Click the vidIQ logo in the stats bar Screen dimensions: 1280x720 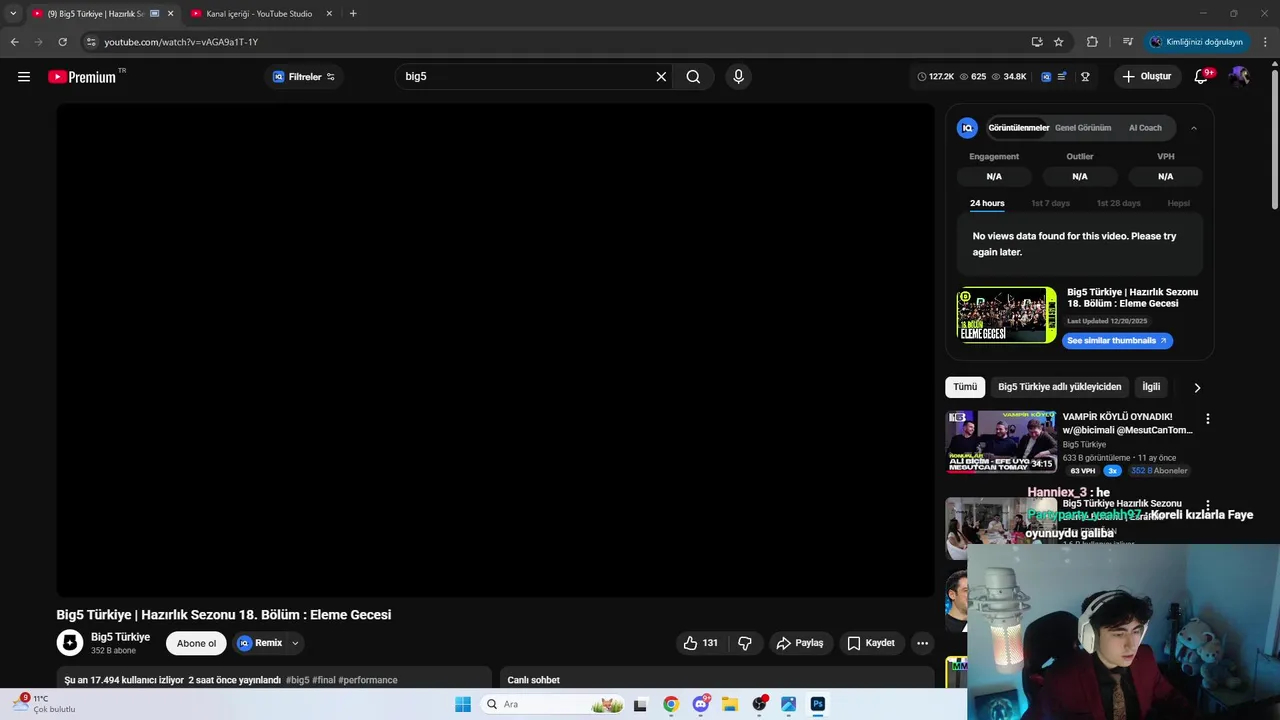tap(1046, 77)
